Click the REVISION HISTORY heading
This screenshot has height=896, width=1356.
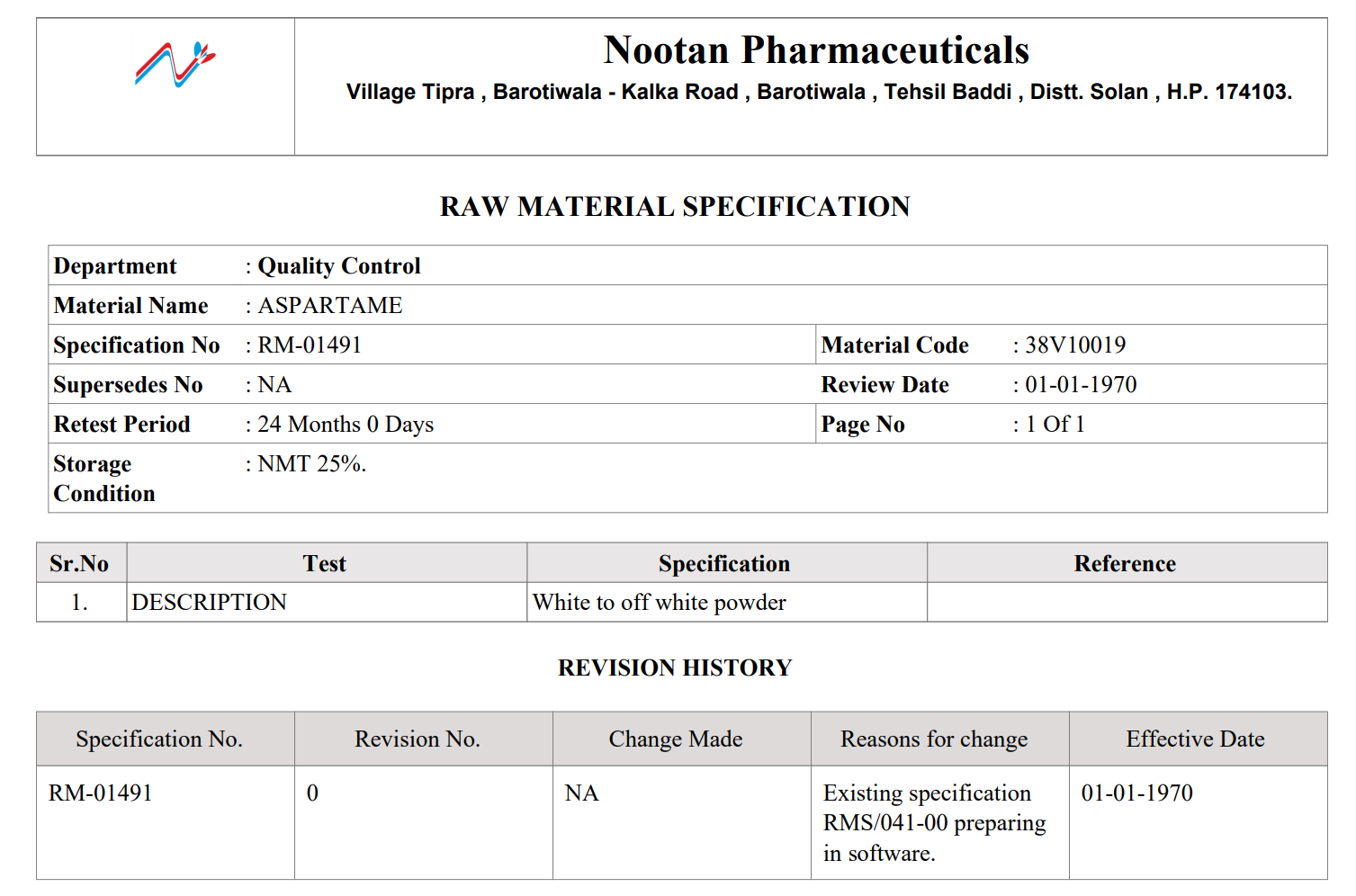point(675,668)
